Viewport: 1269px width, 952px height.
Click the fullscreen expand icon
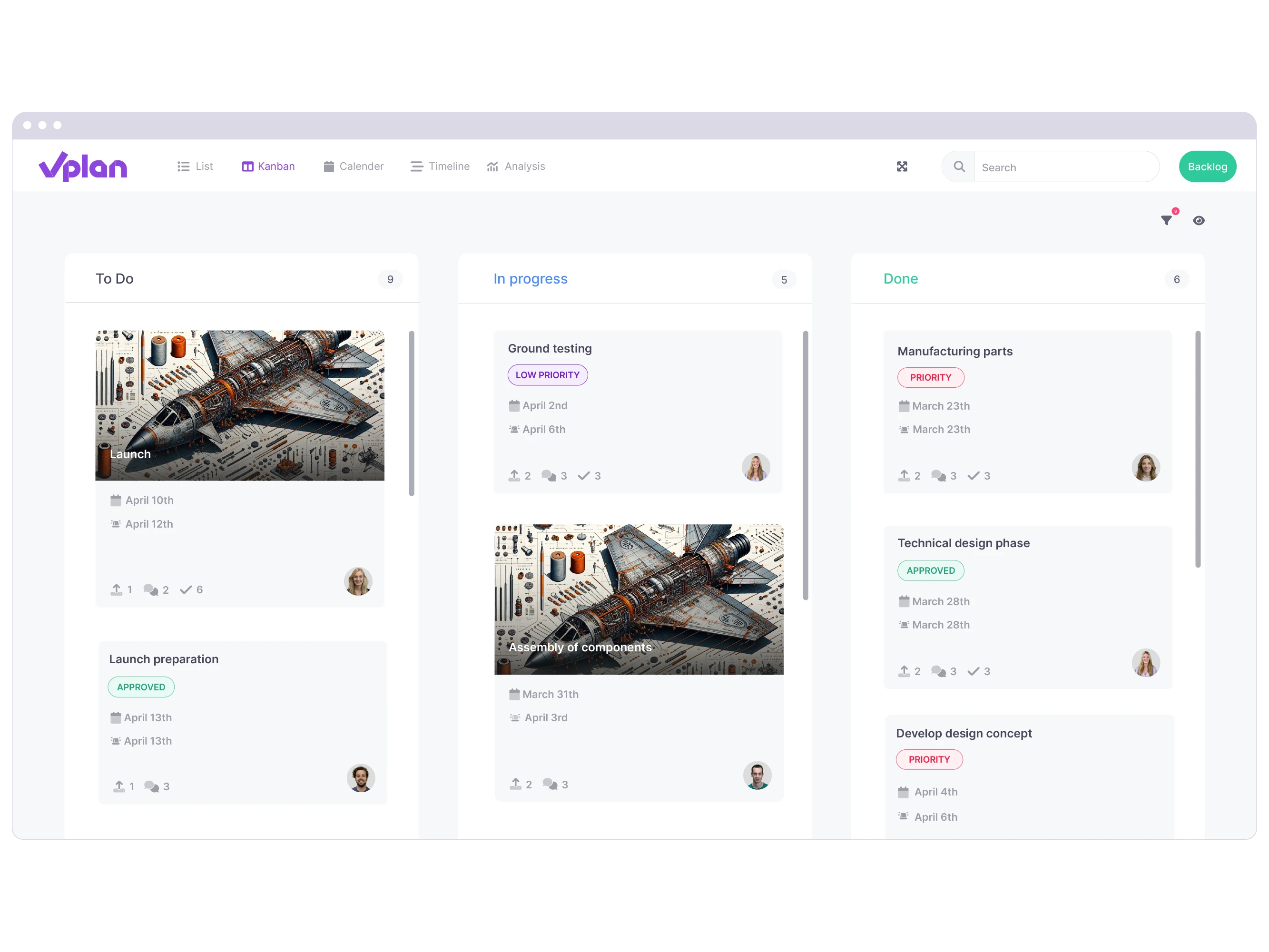pyautogui.click(x=902, y=165)
